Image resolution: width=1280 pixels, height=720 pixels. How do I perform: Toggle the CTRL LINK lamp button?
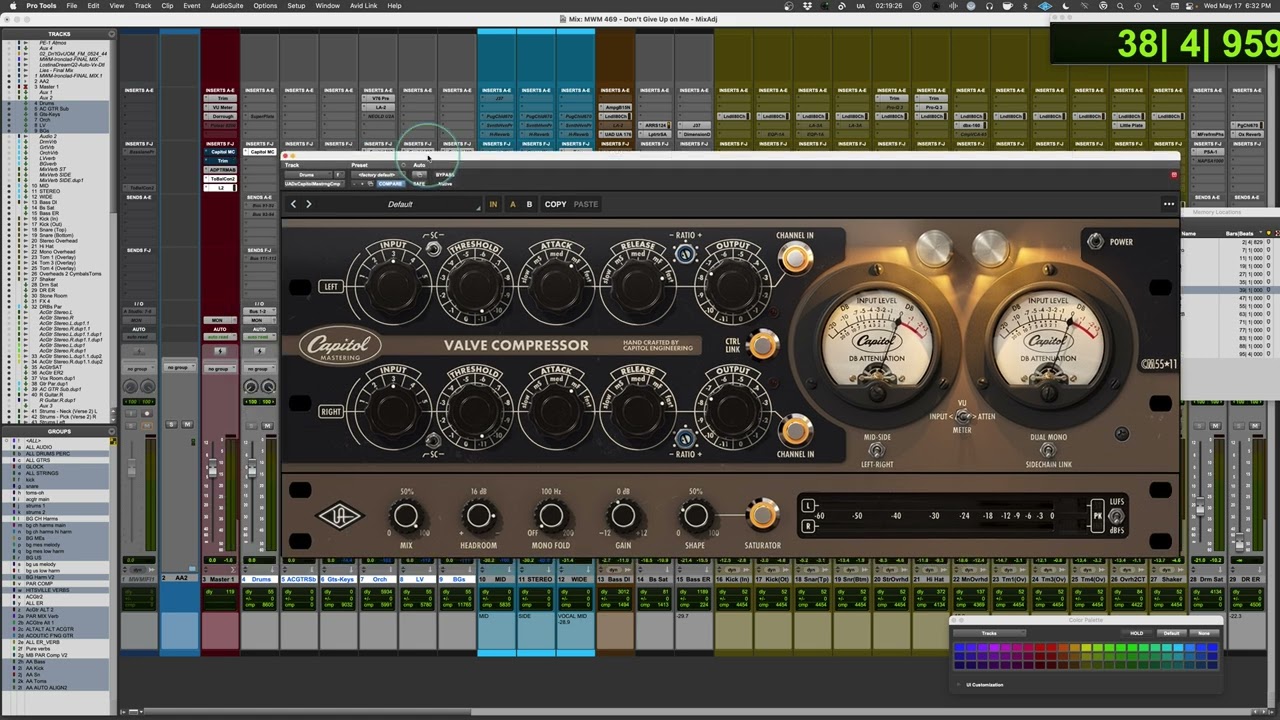coord(762,345)
